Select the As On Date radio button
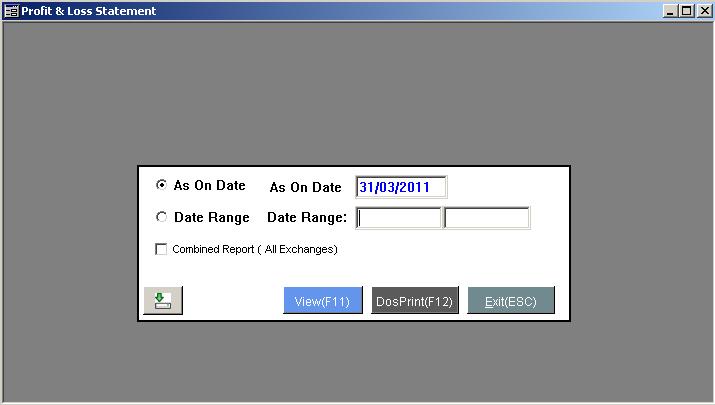 click(x=162, y=186)
